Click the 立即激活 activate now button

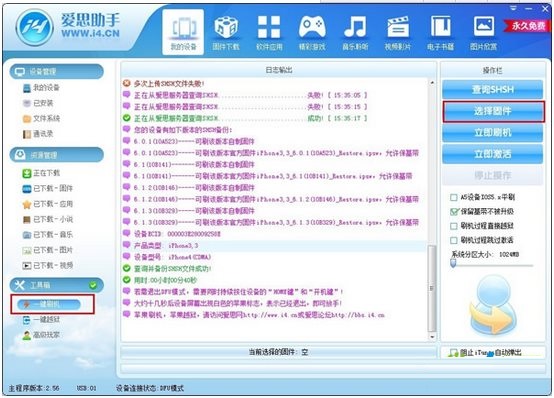pyautogui.click(x=492, y=154)
